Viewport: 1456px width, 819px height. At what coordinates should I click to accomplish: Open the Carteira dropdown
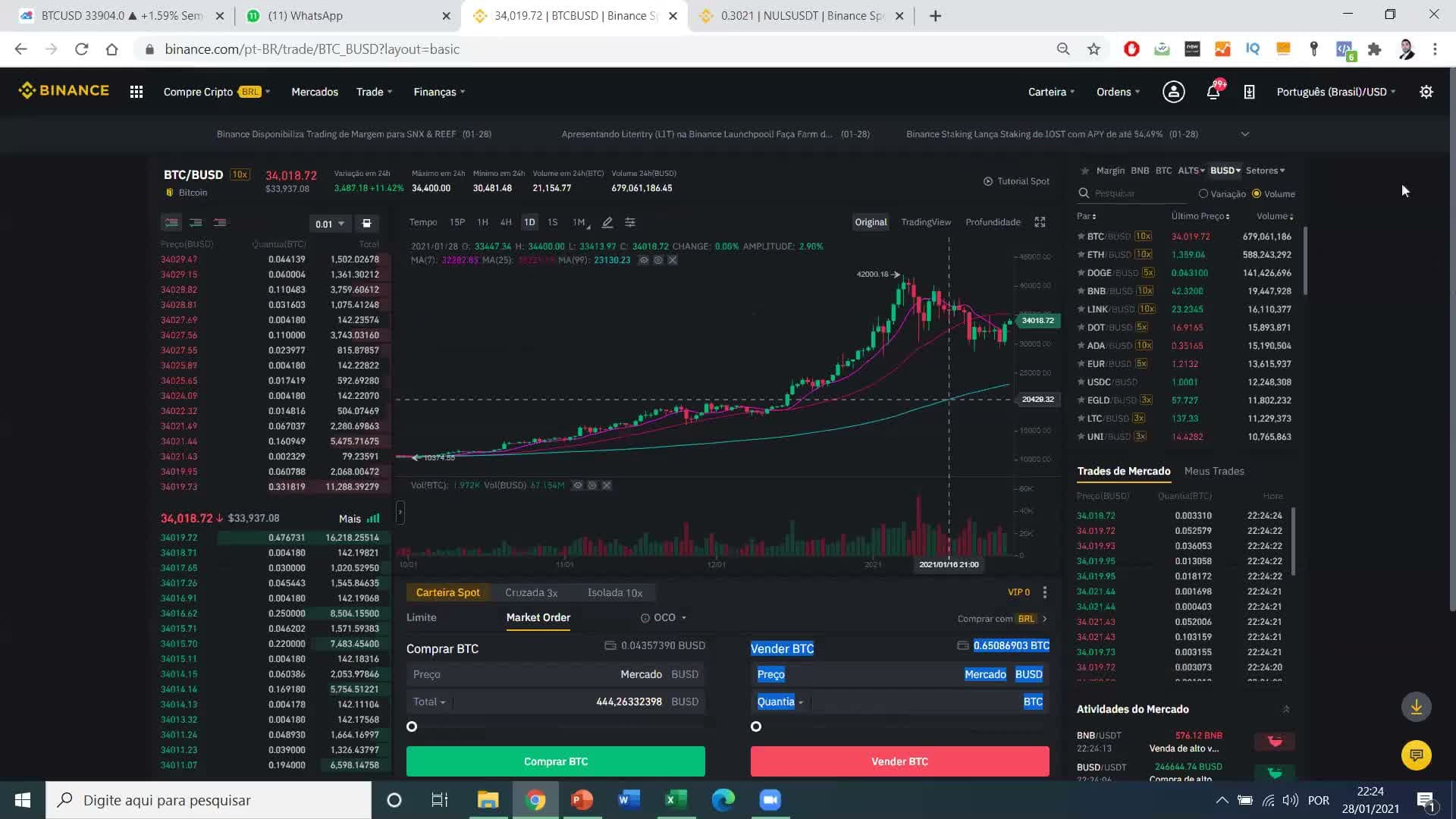(x=1051, y=92)
